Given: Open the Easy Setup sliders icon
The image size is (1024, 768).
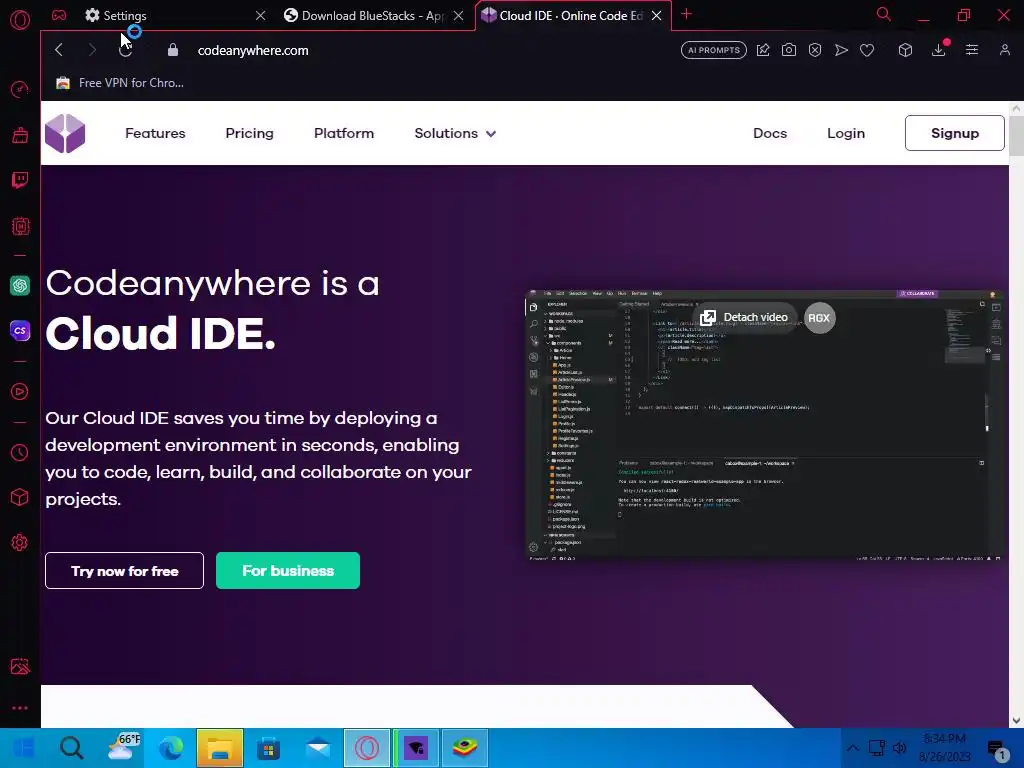Looking at the screenshot, I should click(972, 50).
